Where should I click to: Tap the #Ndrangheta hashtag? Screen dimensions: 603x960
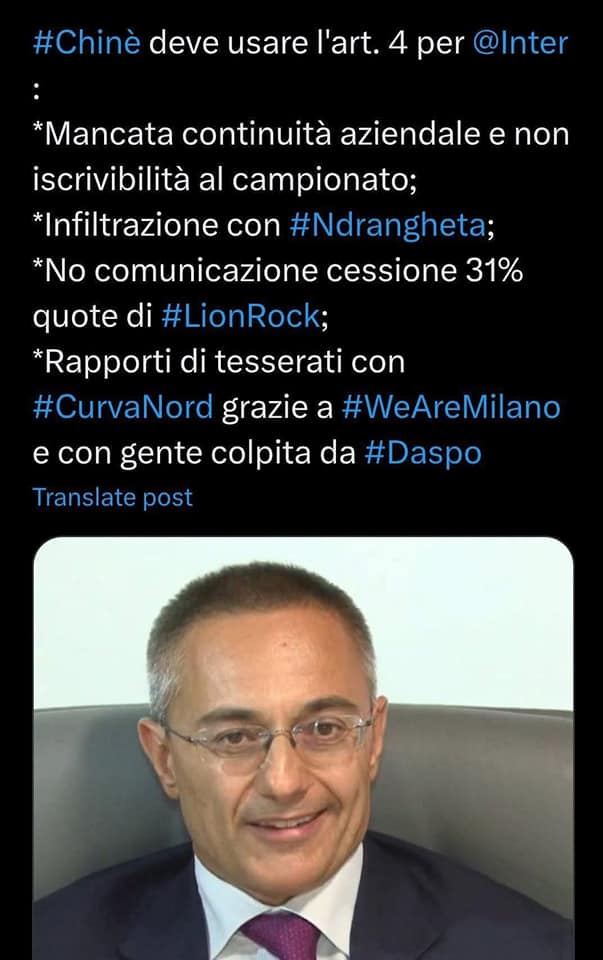pyautogui.click(x=388, y=225)
